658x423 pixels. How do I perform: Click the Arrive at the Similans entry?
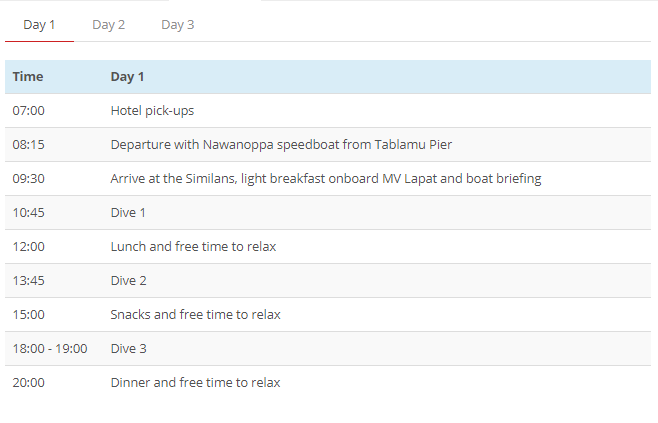click(x=326, y=179)
